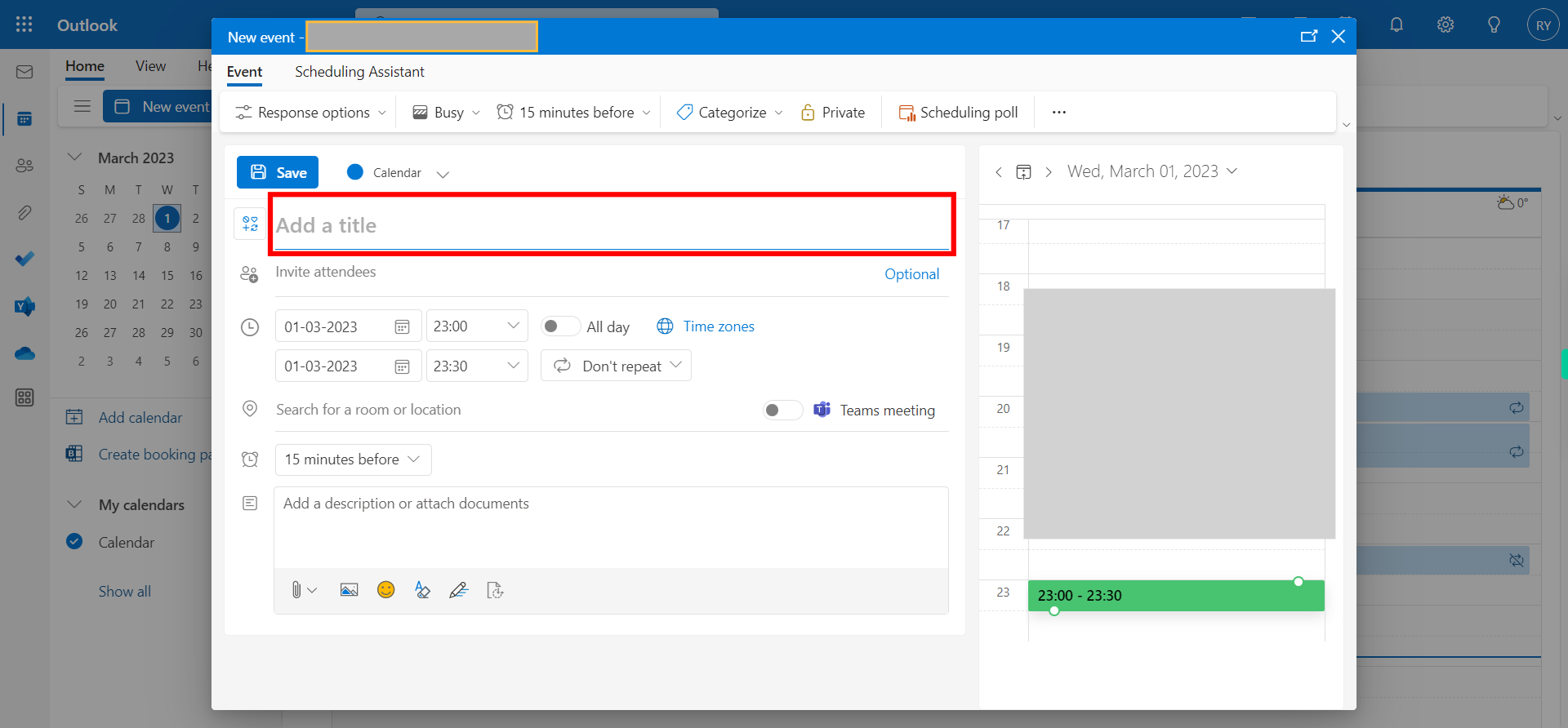
Task: Open Files paperclip icon in sidebar
Action: 24,213
